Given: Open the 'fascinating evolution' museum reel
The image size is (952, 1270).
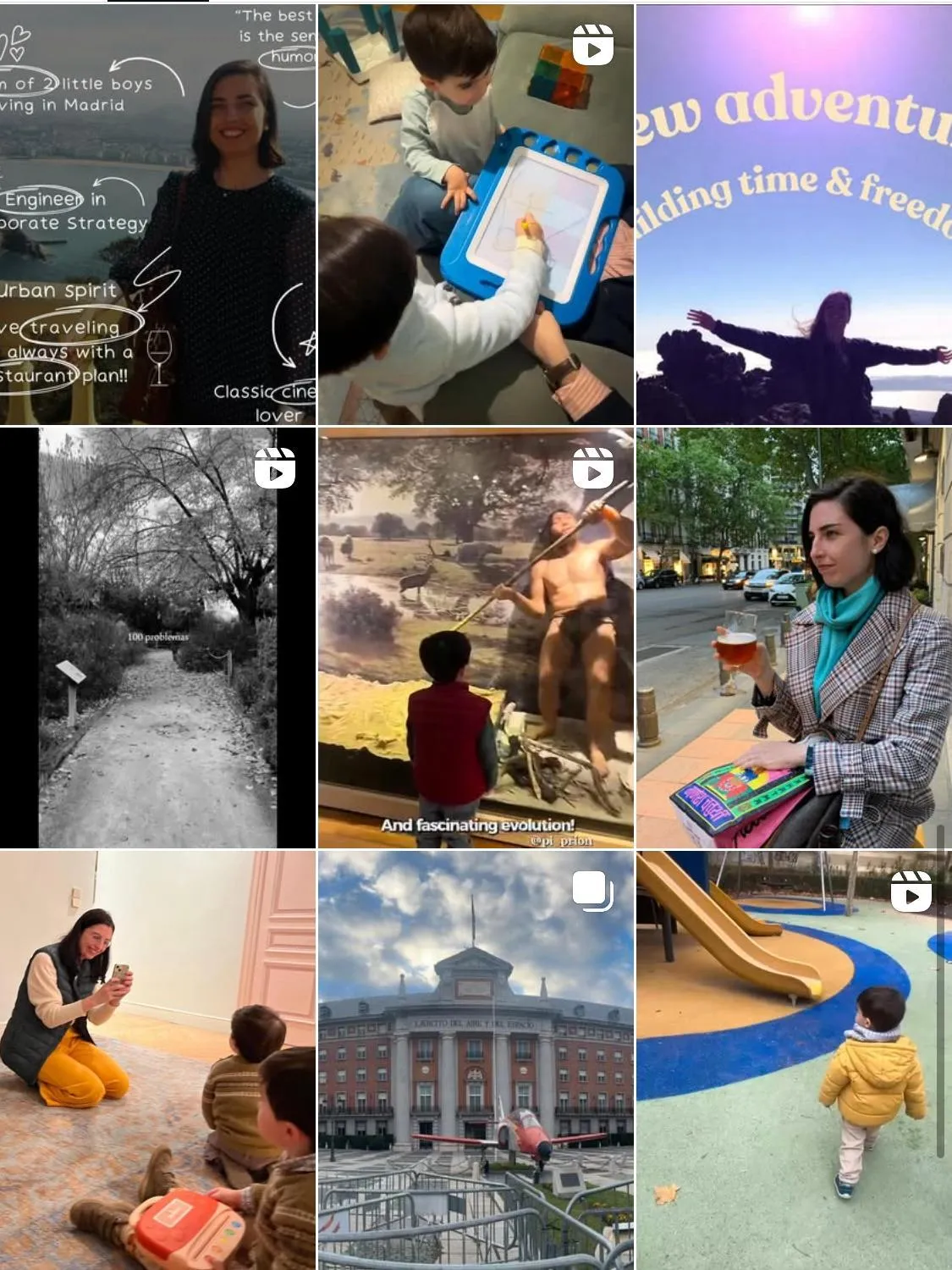Looking at the screenshot, I should click(x=476, y=638).
